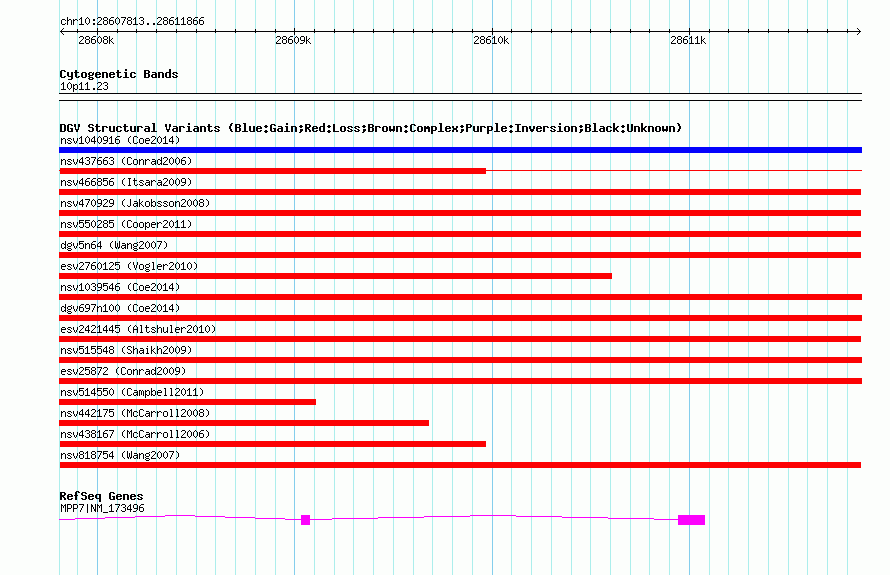Image resolution: width=890 pixels, height=575 pixels.
Task: Click the nsv1040916 (Coe2014) label
Action: click(120, 140)
